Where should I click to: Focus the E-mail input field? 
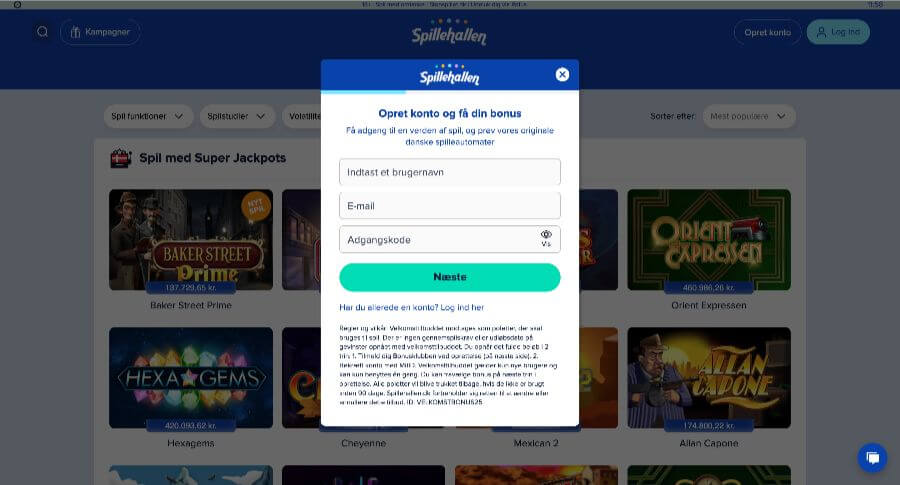click(x=449, y=206)
